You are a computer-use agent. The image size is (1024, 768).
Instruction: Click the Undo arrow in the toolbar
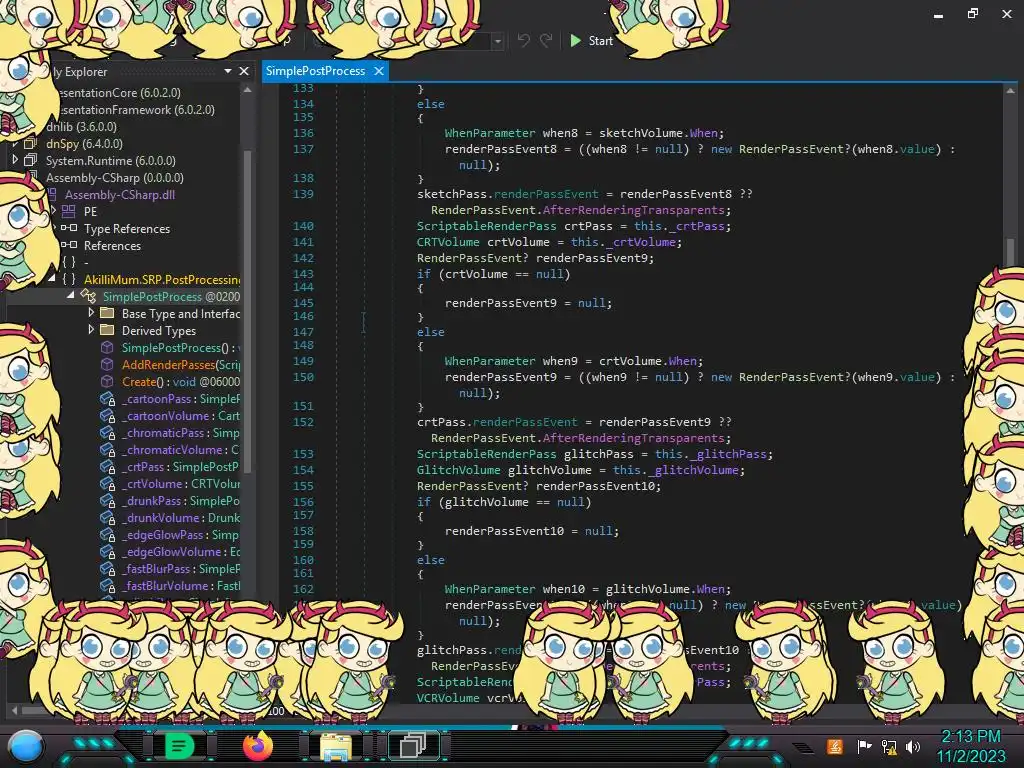pos(524,40)
